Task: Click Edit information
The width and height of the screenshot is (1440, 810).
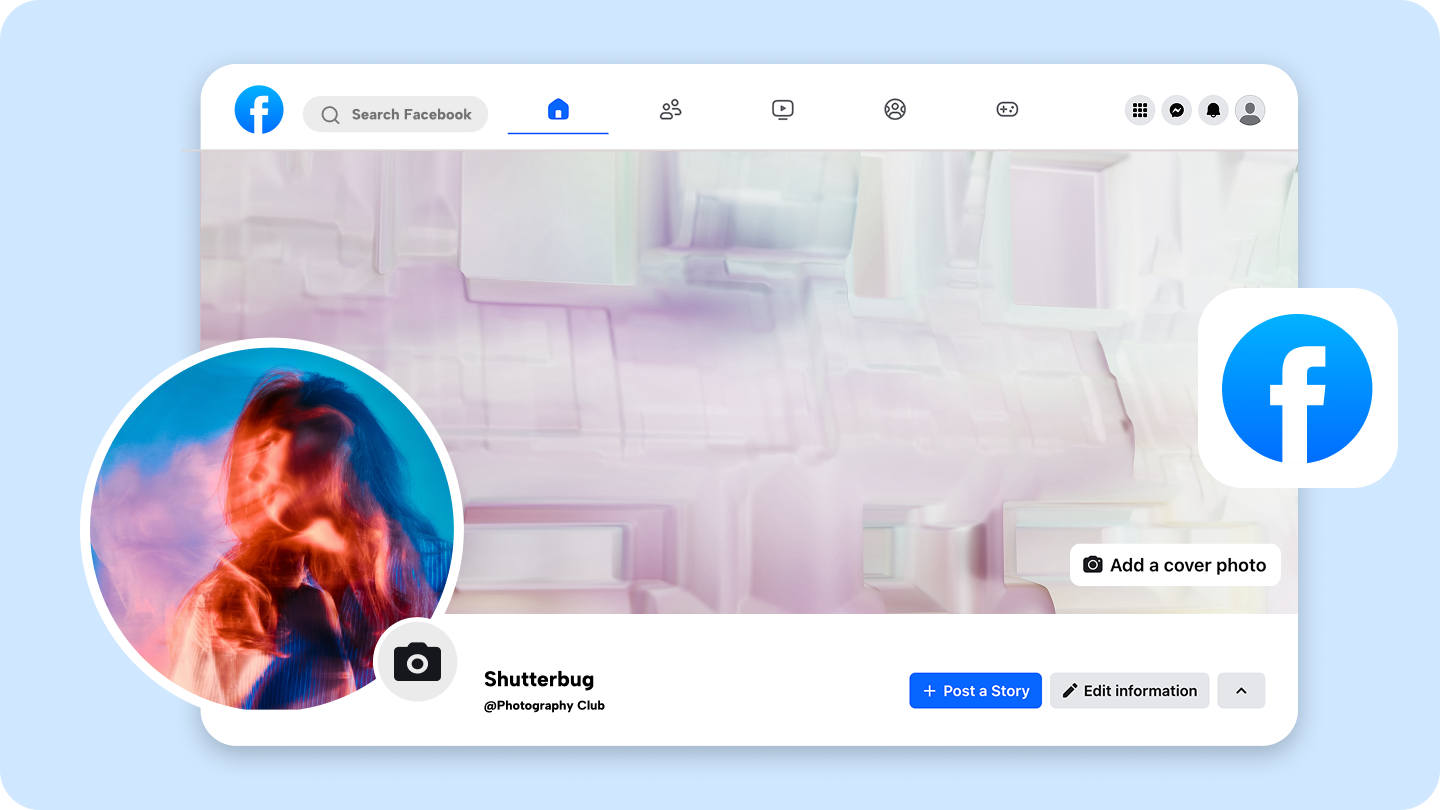Action: (1129, 690)
